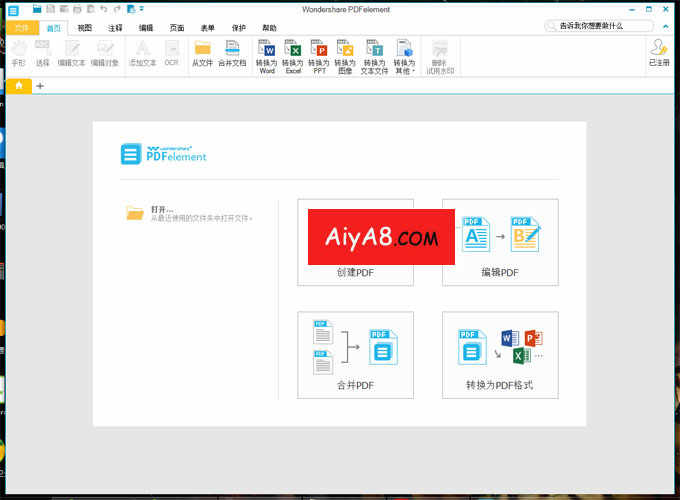Open the 合并文档 combine documents tool

coord(232,55)
